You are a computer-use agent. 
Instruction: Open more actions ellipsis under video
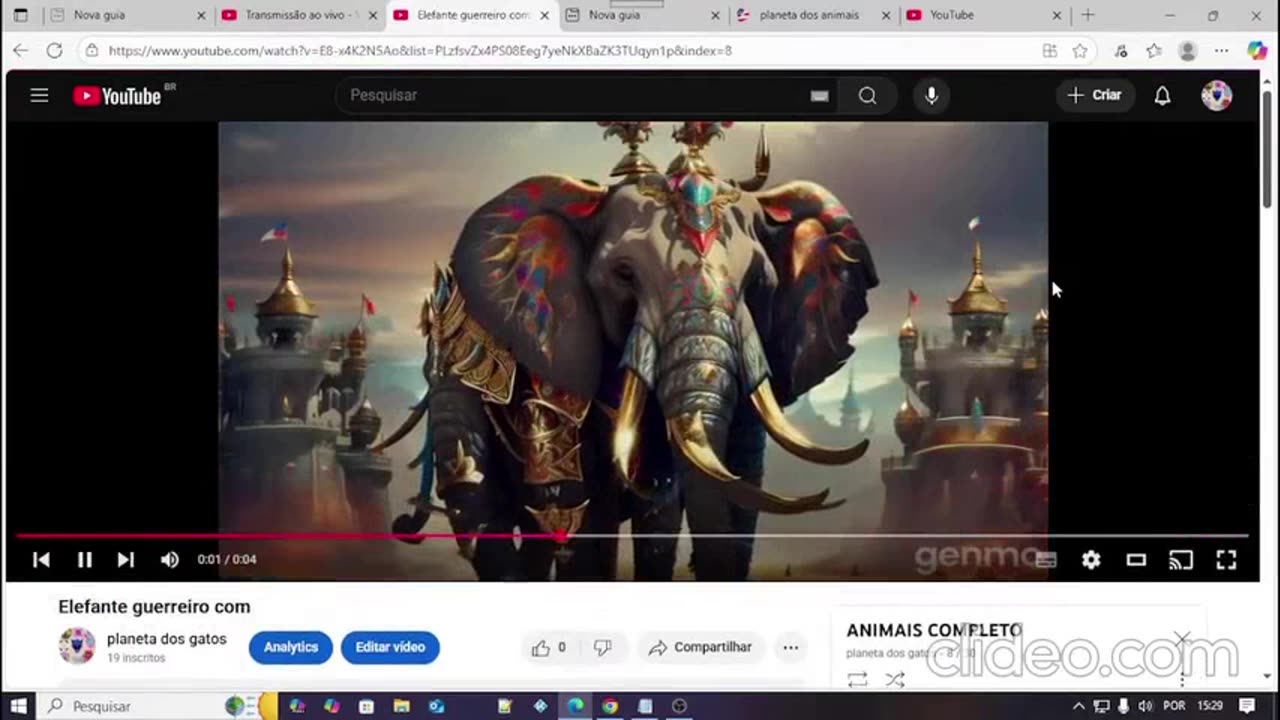(x=790, y=648)
